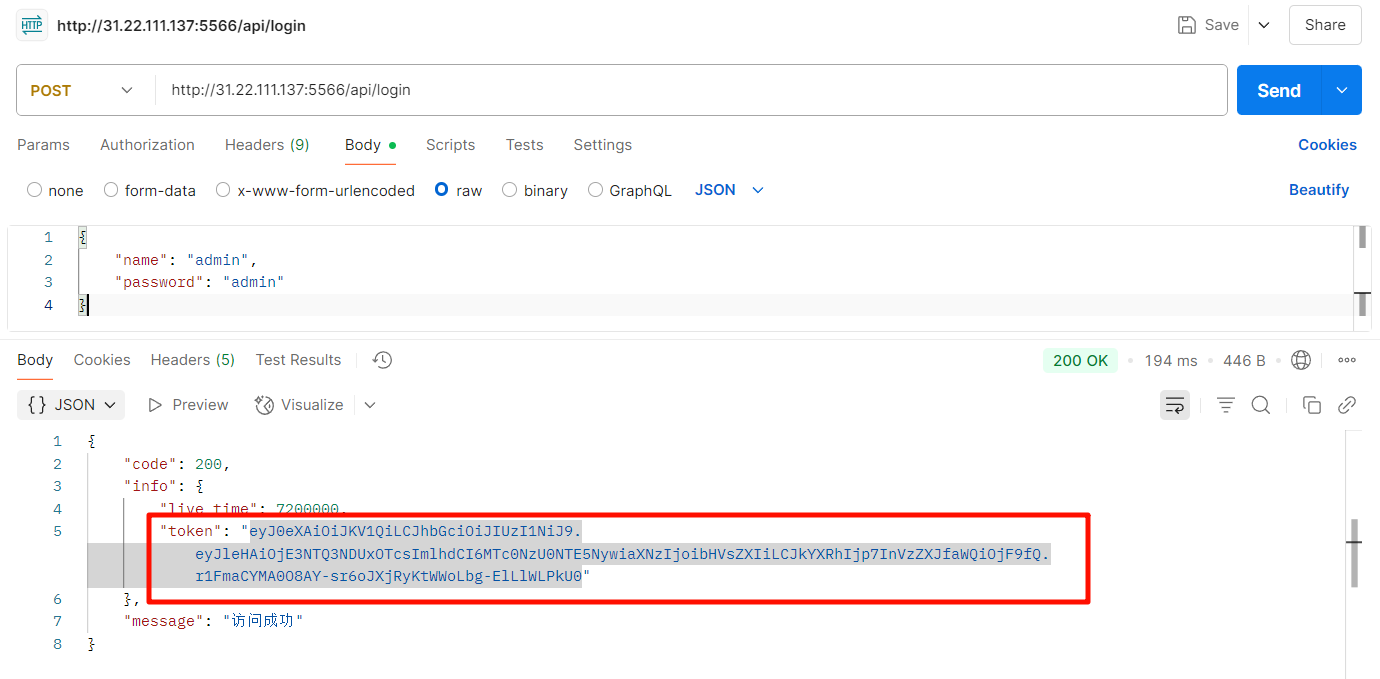Select the form-data radio option
Screen dimensions: 1380x679
pos(111,190)
